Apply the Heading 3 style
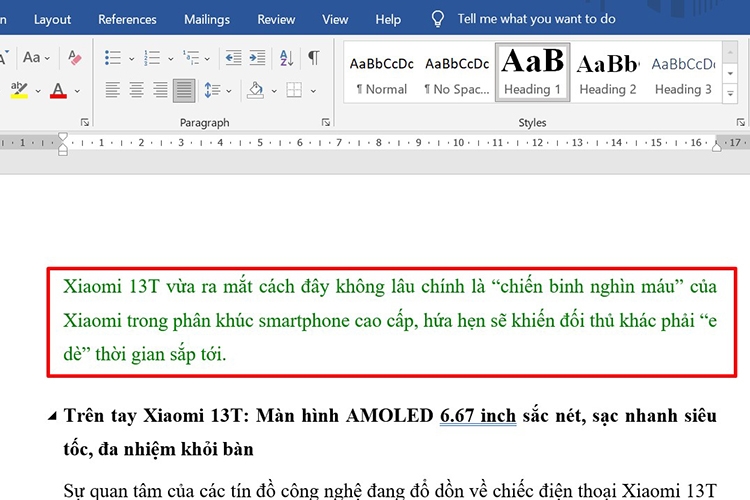 point(683,73)
